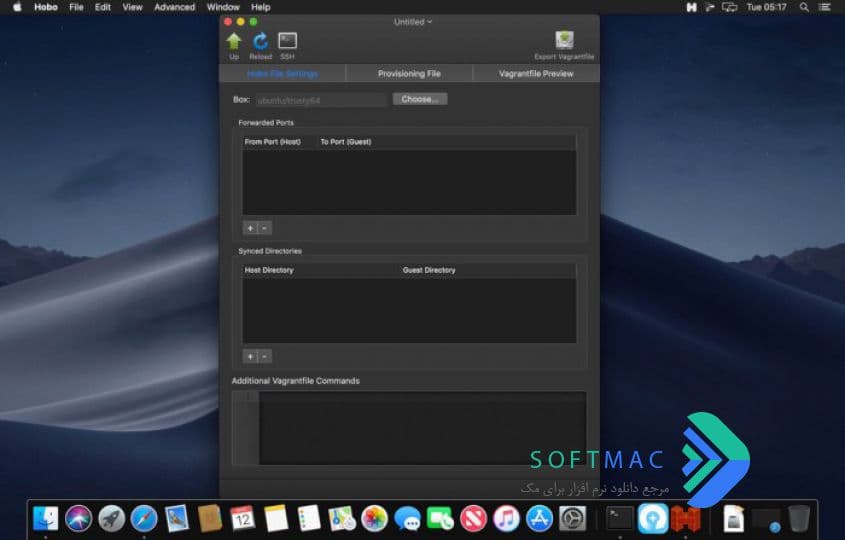Viewport: 845px width, 540px height.
Task: Open the Window menu
Action: pyautogui.click(x=223, y=7)
